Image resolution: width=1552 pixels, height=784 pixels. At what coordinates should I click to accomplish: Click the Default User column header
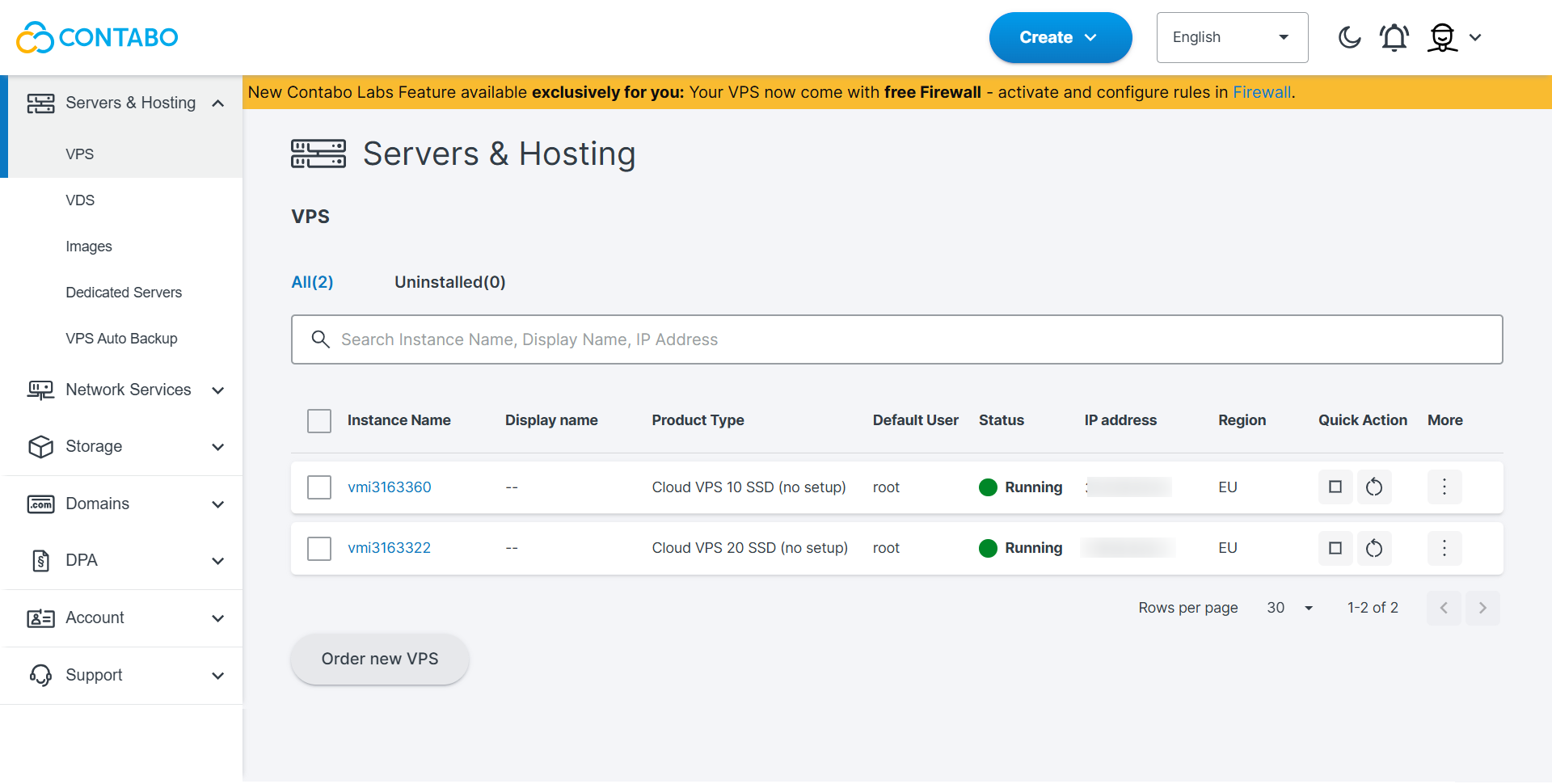[x=916, y=420]
